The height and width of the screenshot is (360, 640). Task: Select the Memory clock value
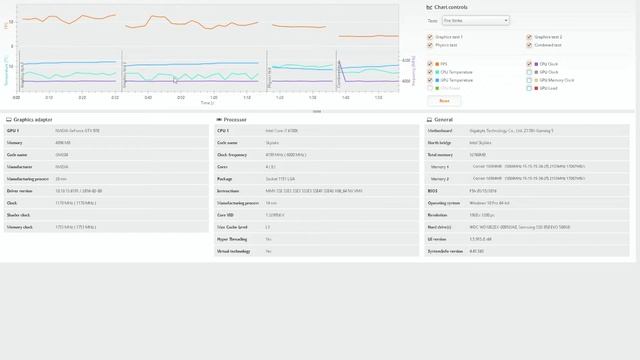(76, 227)
